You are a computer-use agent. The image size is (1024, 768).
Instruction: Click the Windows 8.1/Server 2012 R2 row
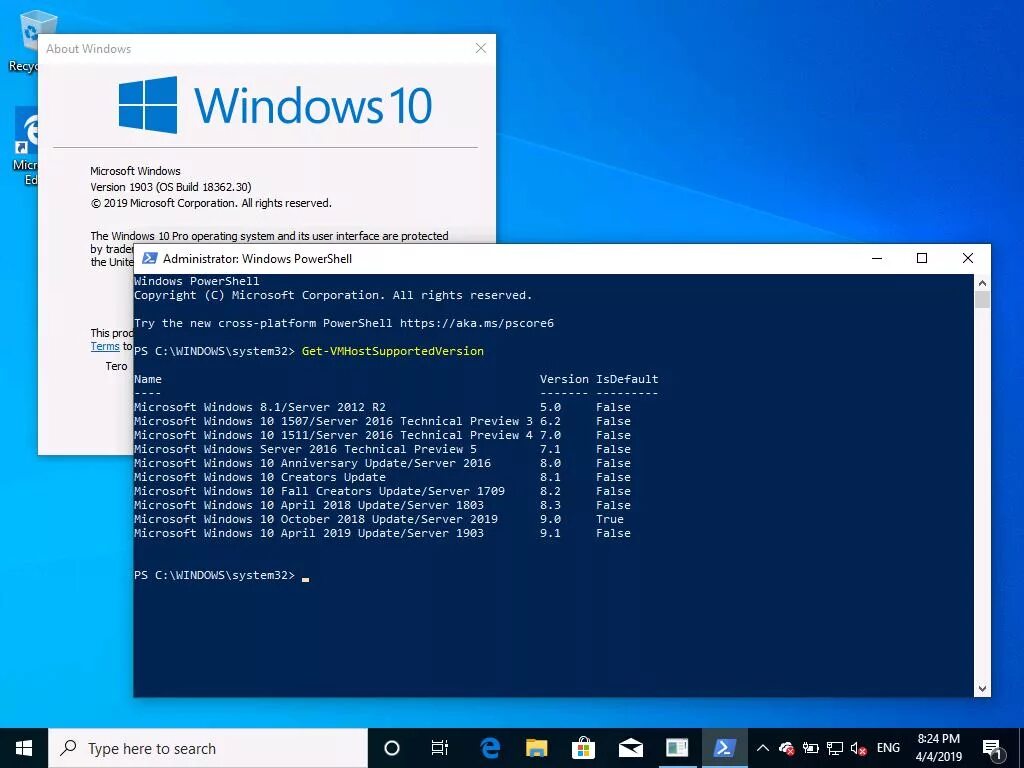point(383,408)
